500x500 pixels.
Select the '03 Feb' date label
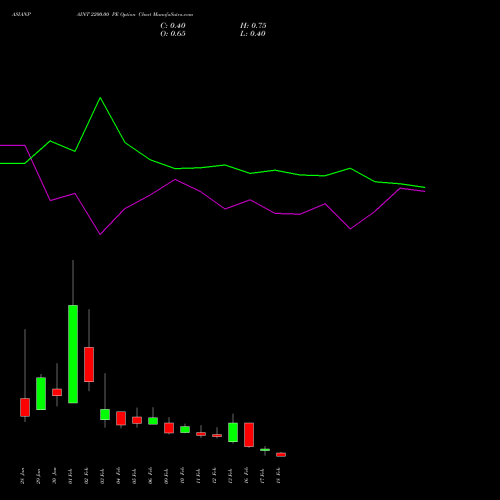pyautogui.click(x=103, y=476)
